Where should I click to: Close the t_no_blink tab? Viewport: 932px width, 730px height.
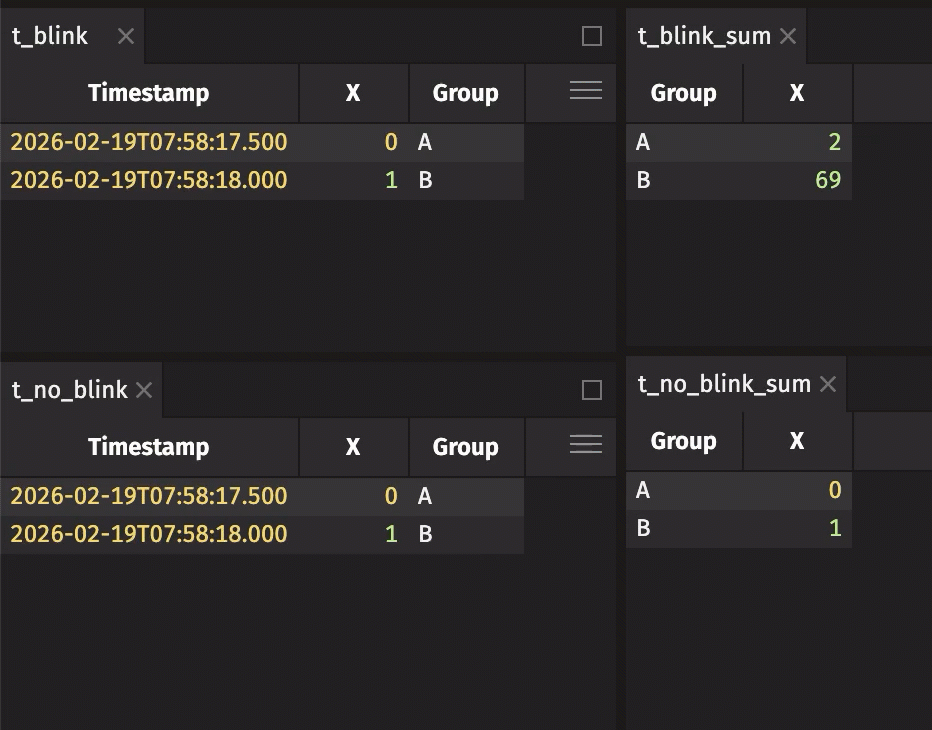144,390
